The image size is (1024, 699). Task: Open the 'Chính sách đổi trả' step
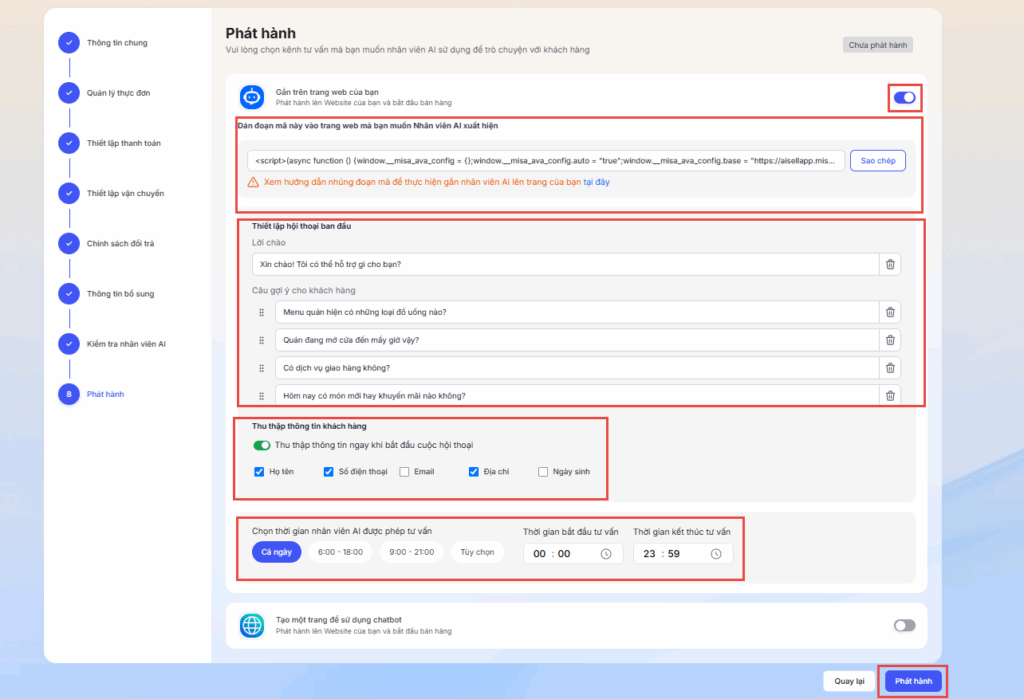(120, 243)
